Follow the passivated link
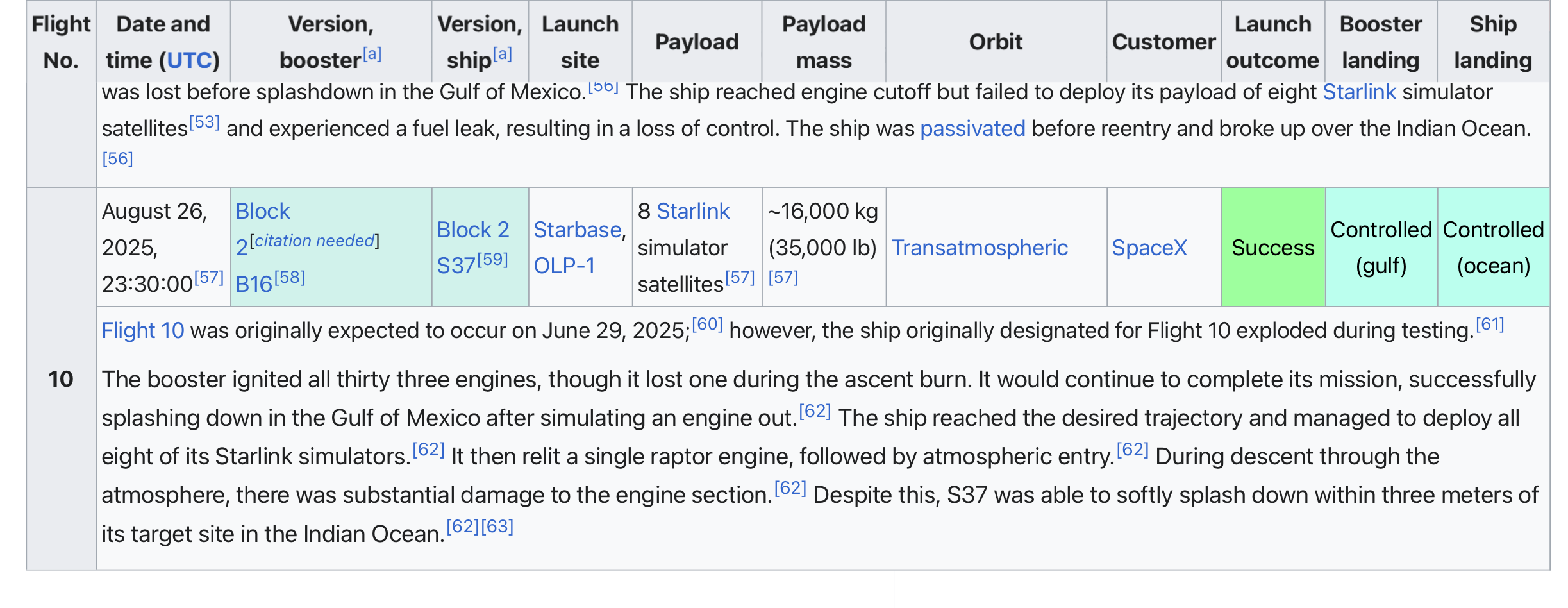This screenshot has width=1568, height=608. click(x=972, y=128)
